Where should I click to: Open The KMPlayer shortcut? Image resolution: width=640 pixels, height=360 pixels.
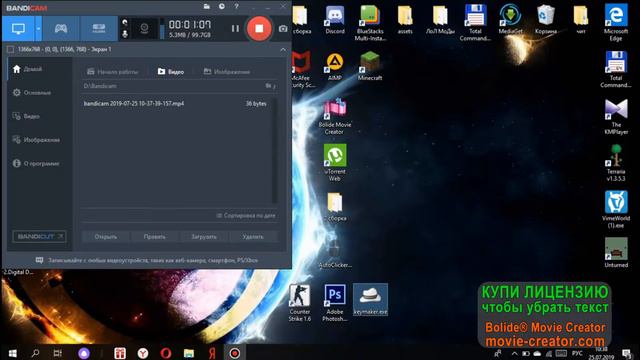pyautogui.click(x=616, y=117)
